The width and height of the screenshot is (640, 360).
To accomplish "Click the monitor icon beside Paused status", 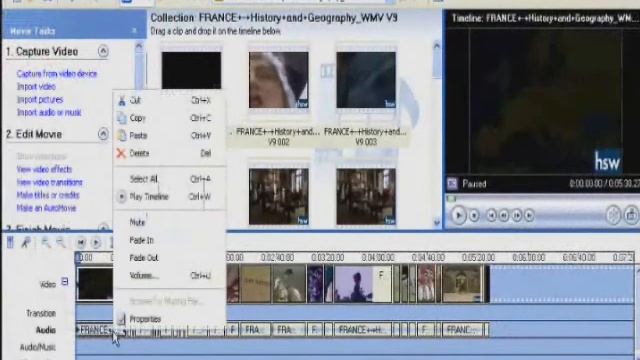I will [452, 184].
